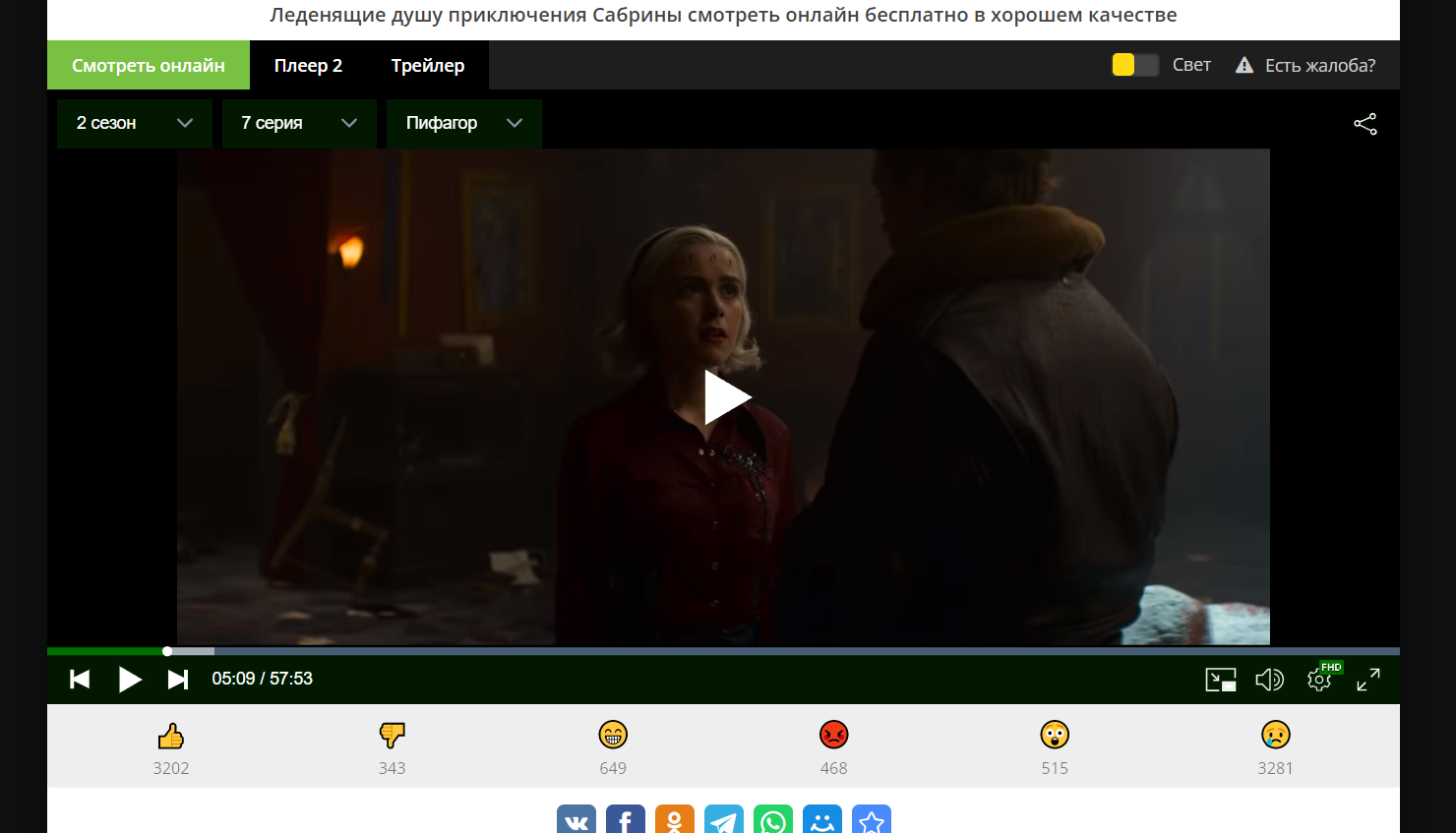Click the 515 surprised reaction count

coord(1055,768)
